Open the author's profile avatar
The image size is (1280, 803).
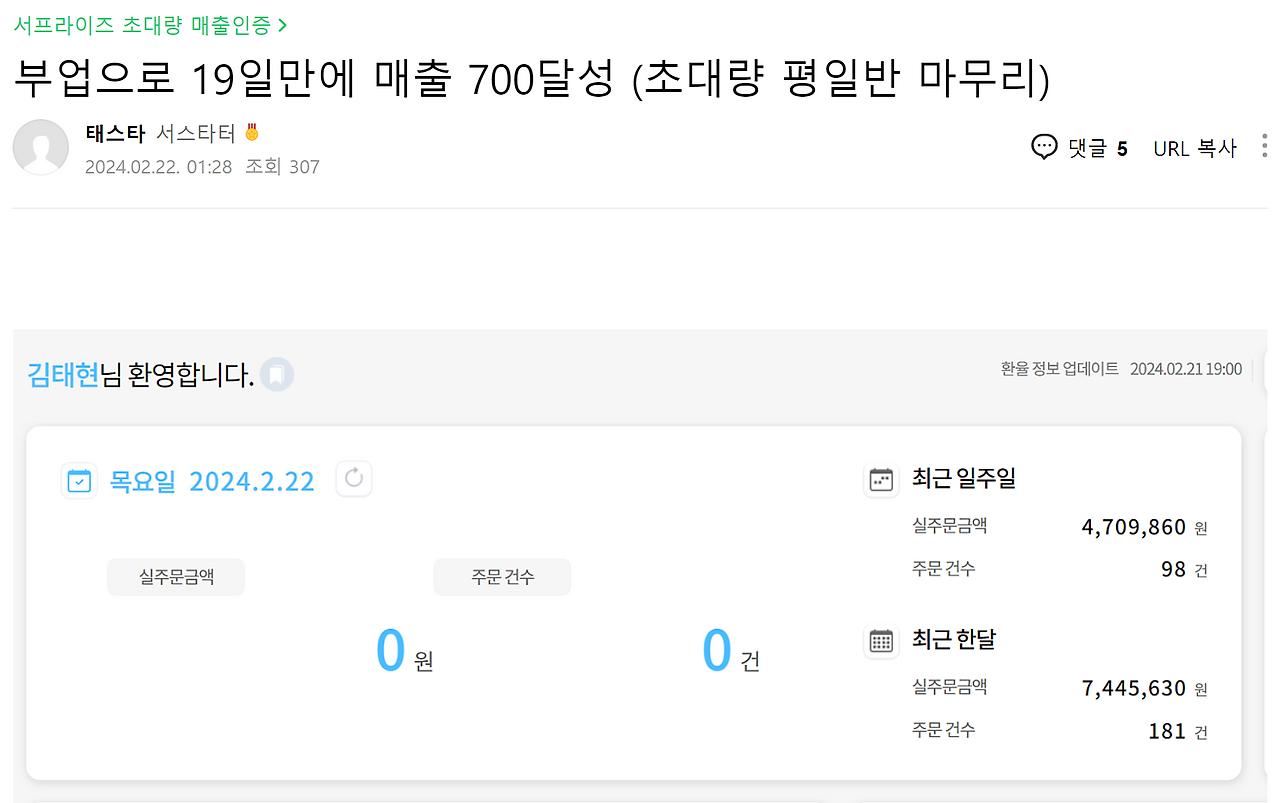point(40,146)
